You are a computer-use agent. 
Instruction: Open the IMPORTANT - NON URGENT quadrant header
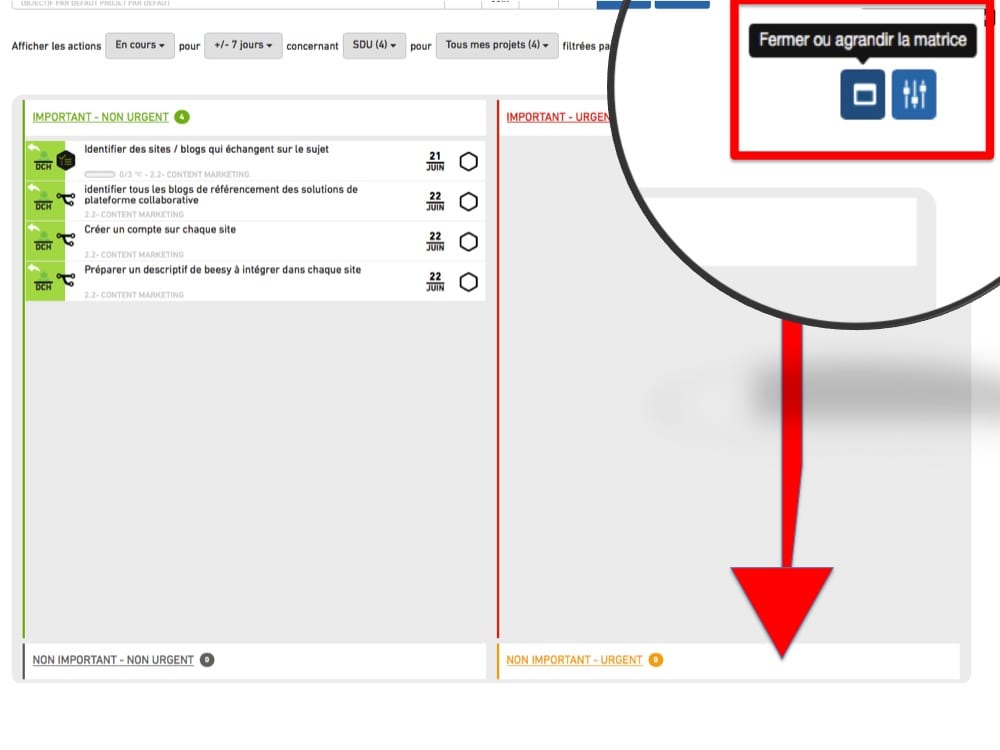pyautogui.click(x=100, y=117)
